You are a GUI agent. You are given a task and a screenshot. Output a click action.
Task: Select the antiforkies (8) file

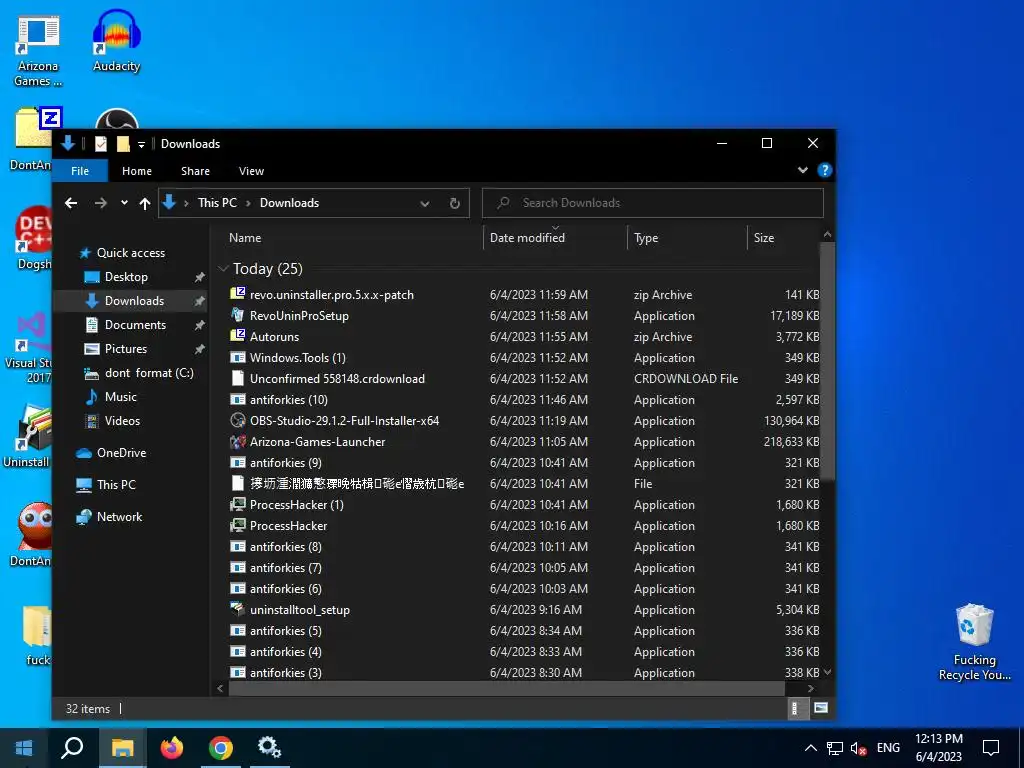pos(285,547)
